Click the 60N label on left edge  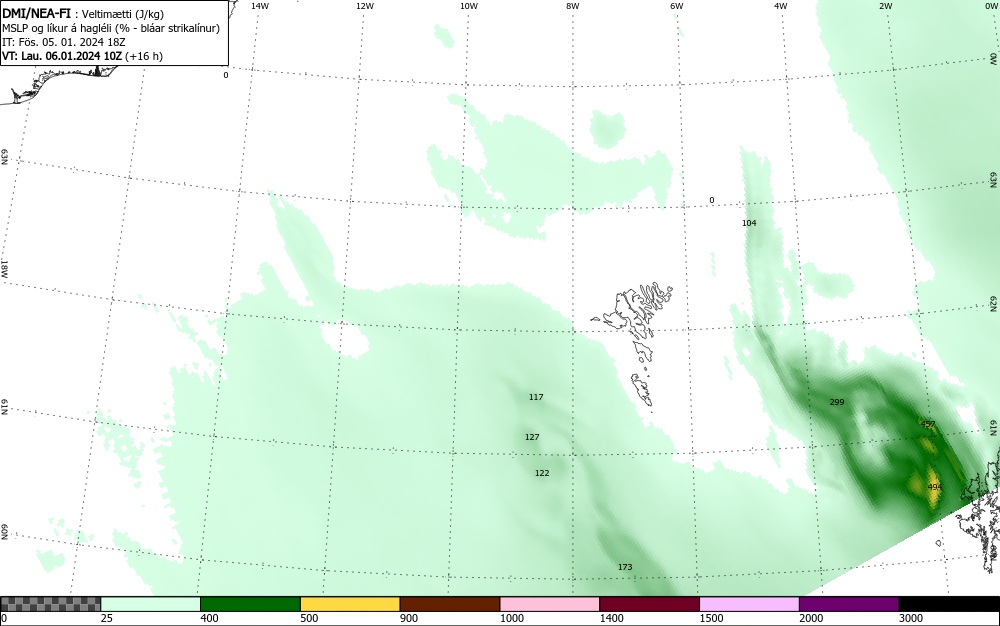tap(5, 532)
